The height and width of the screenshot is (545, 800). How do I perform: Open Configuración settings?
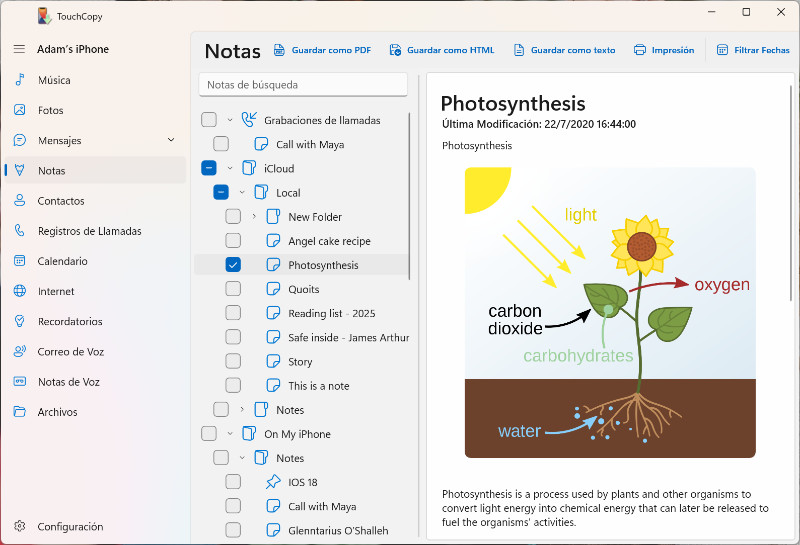point(95,526)
